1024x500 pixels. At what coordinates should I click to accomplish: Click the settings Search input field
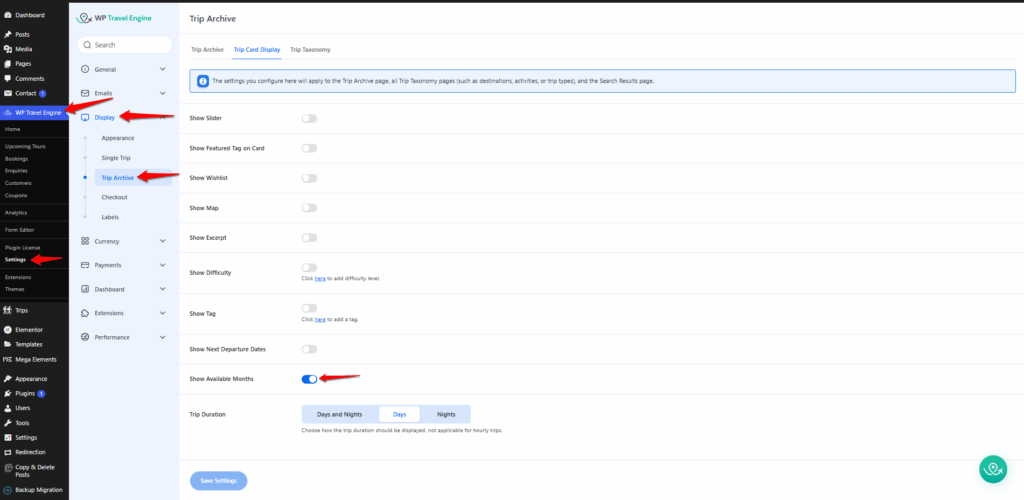125,45
